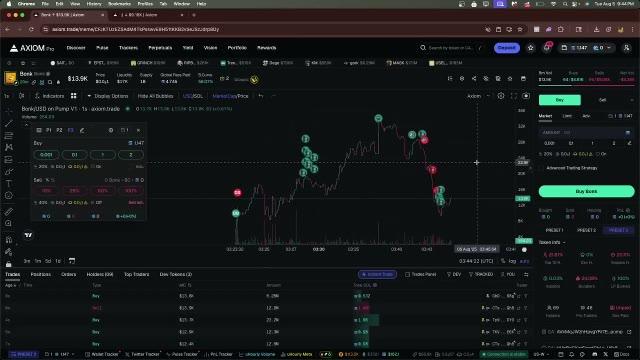
Task: Open the wallet balance dropdown in header
Action: (587, 48)
